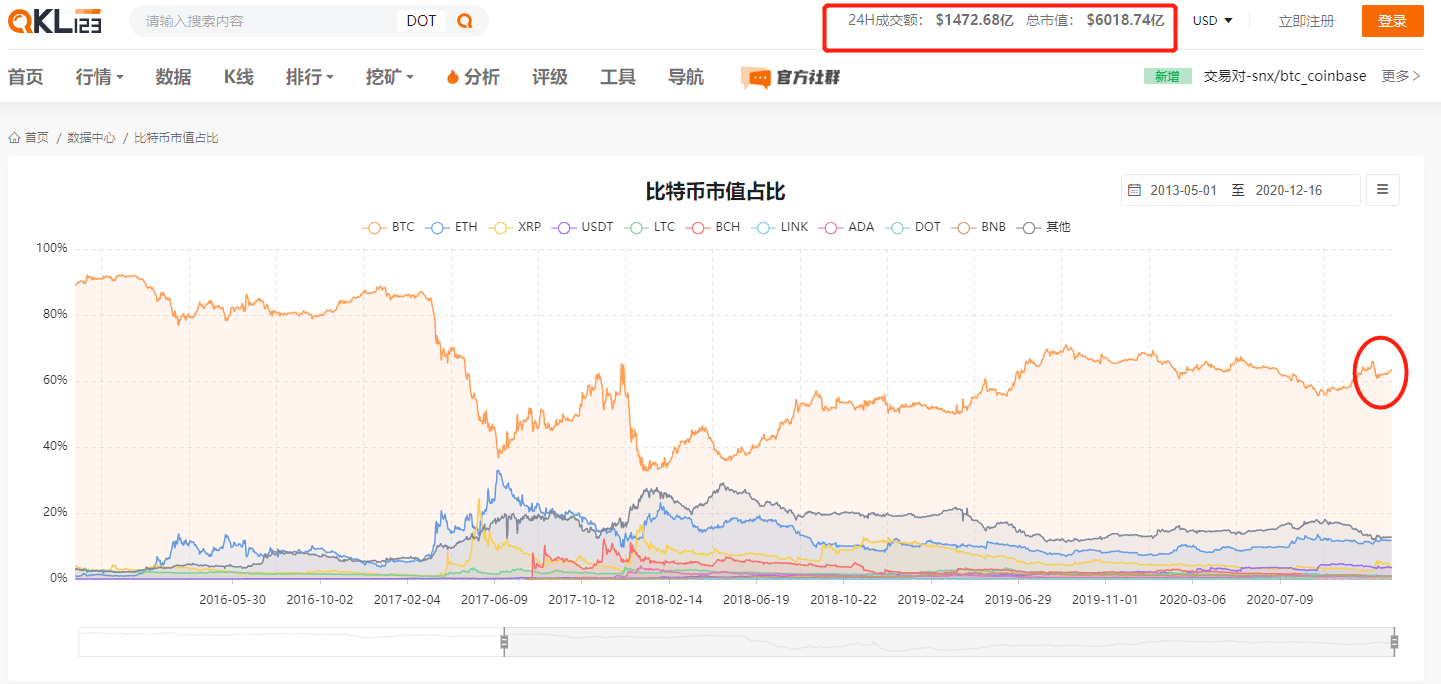Click the 2017-06-09 axis label
The width and height of the screenshot is (1441, 684).
tap(494, 600)
